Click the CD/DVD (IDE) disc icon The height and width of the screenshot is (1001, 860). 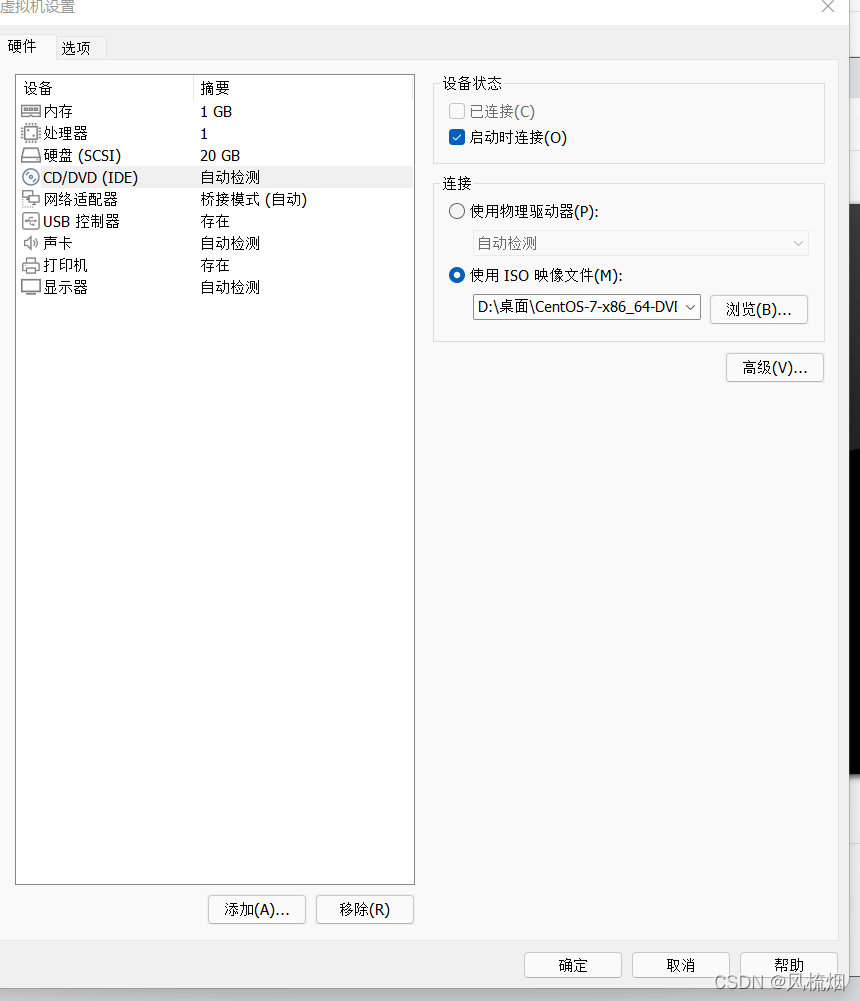pos(31,177)
